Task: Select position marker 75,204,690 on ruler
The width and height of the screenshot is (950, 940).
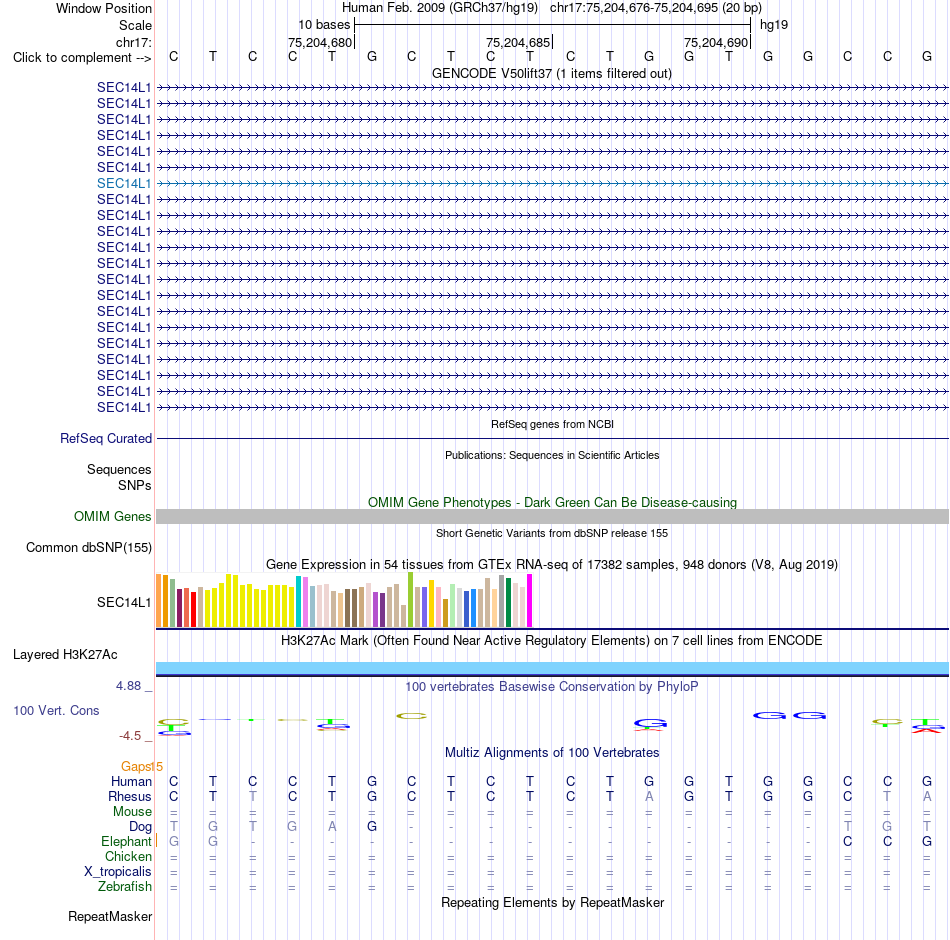Action: tap(716, 42)
